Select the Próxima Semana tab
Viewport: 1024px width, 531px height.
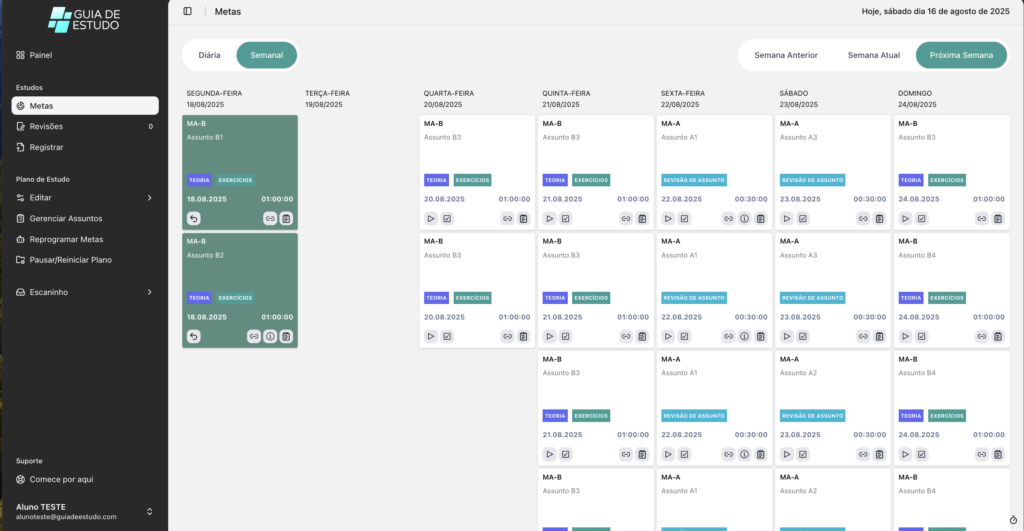tap(961, 55)
